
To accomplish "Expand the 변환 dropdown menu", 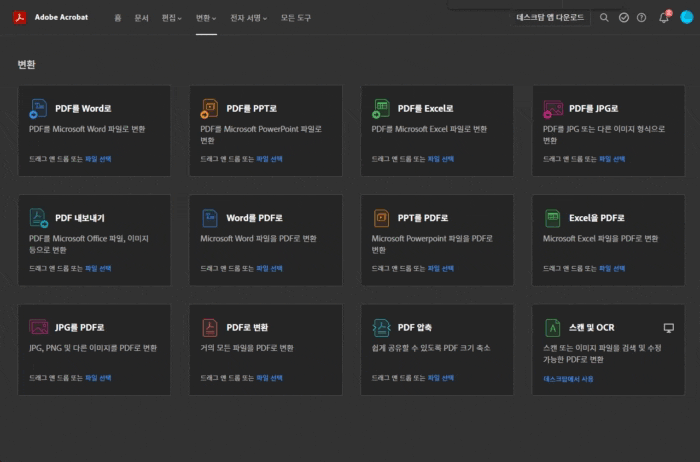I will (x=206, y=17).
